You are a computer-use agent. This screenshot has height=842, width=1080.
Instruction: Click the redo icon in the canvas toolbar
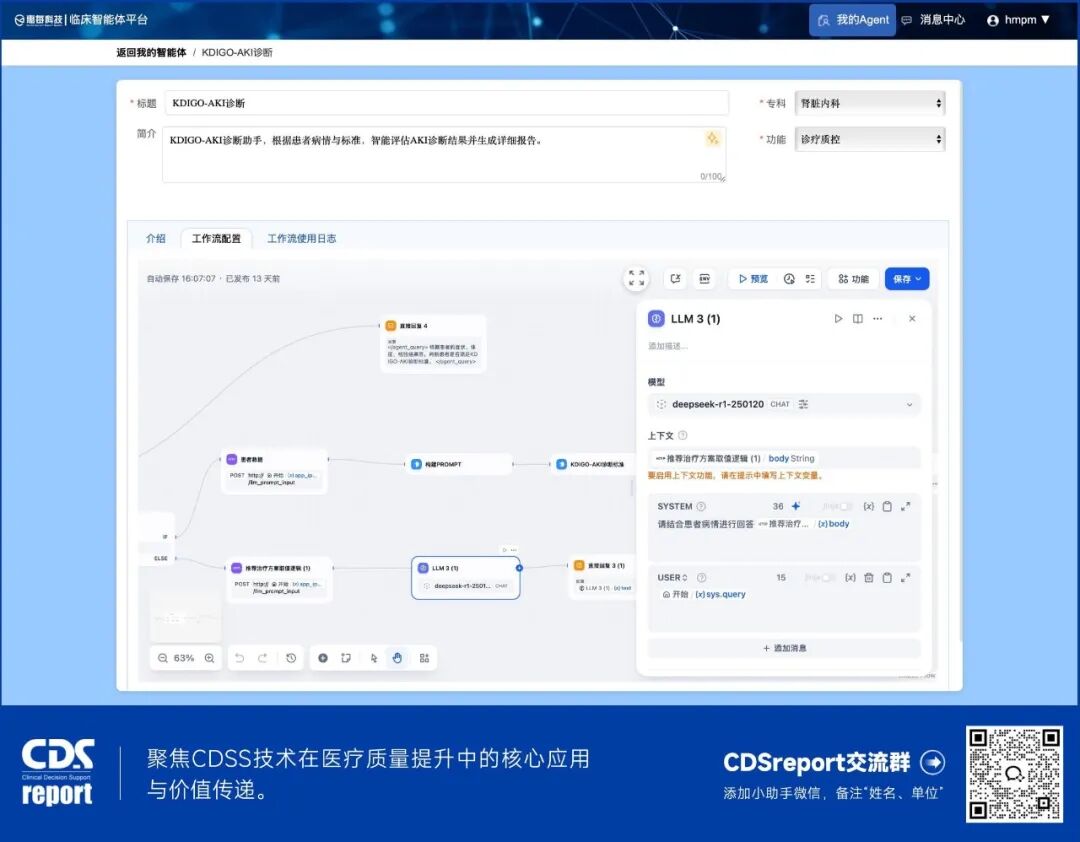coord(264,658)
